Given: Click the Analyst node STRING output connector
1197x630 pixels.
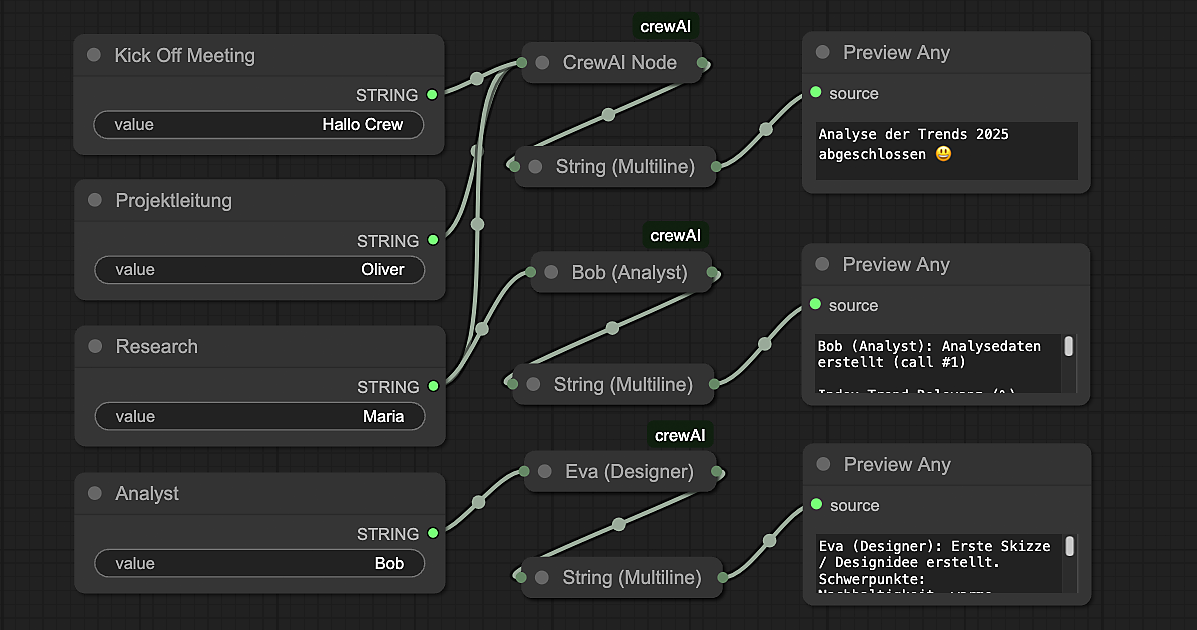Looking at the screenshot, I should 432,533.
